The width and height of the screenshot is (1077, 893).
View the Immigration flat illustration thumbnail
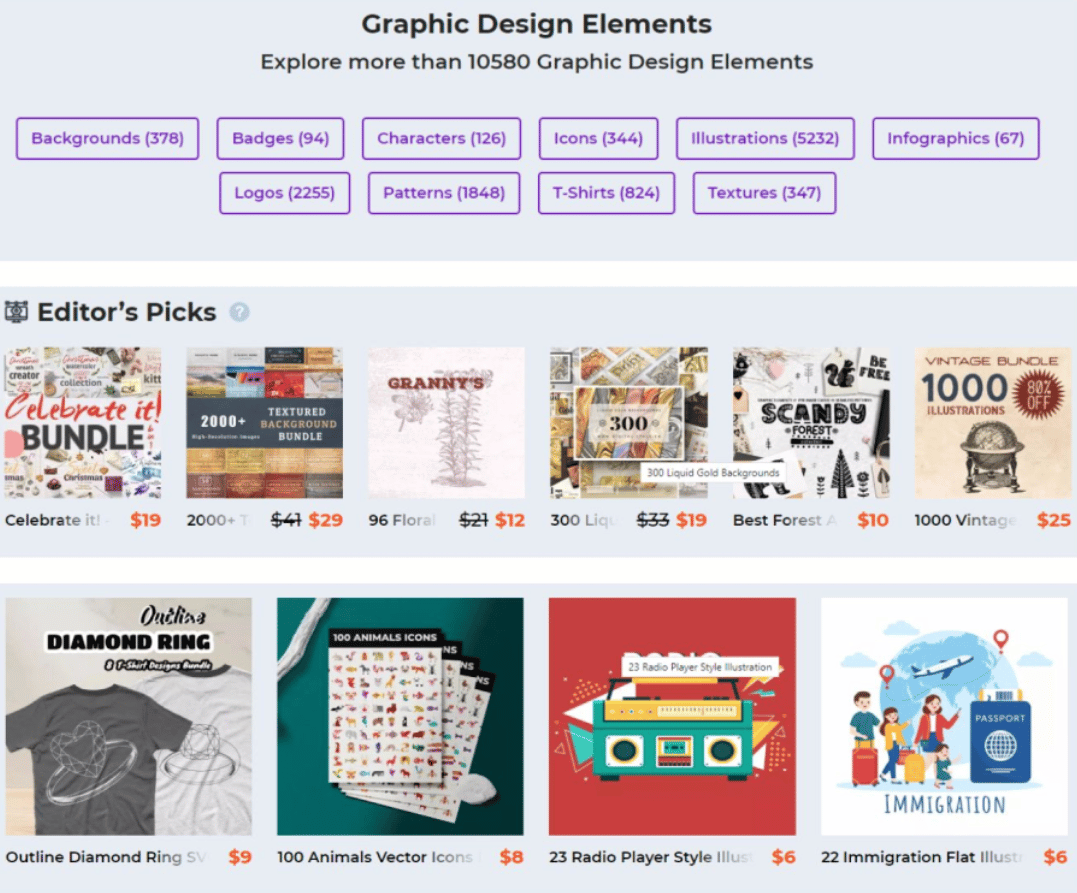click(x=944, y=716)
